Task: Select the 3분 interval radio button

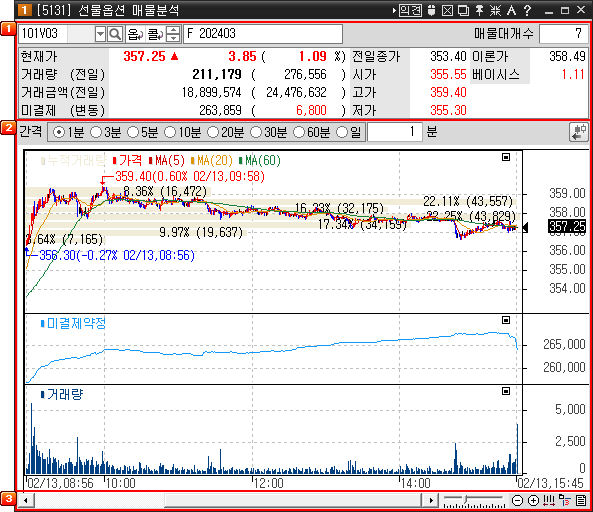Action: pos(96,132)
